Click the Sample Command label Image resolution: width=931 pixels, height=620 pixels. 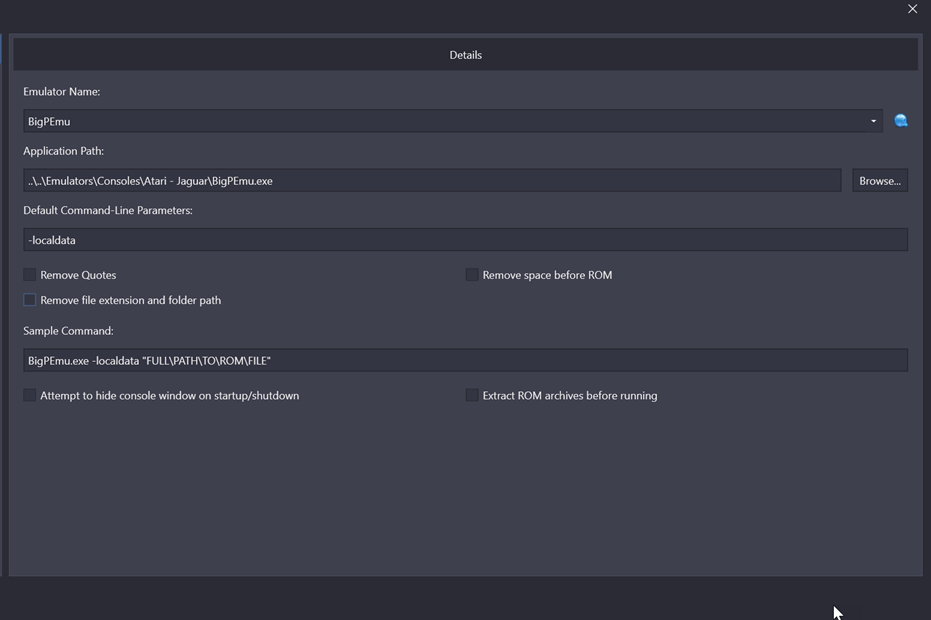click(x=68, y=331)
